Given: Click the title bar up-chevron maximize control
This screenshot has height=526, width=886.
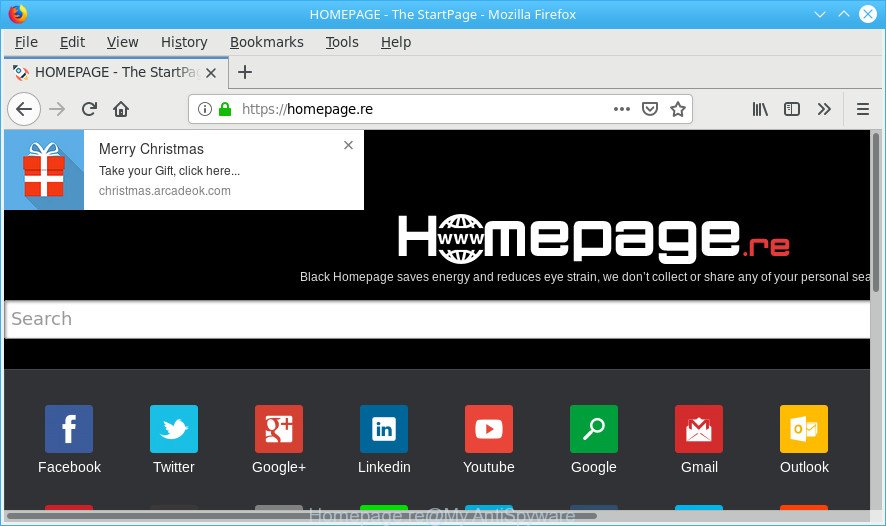Looking at the screenshot, I should pos(844,14).
